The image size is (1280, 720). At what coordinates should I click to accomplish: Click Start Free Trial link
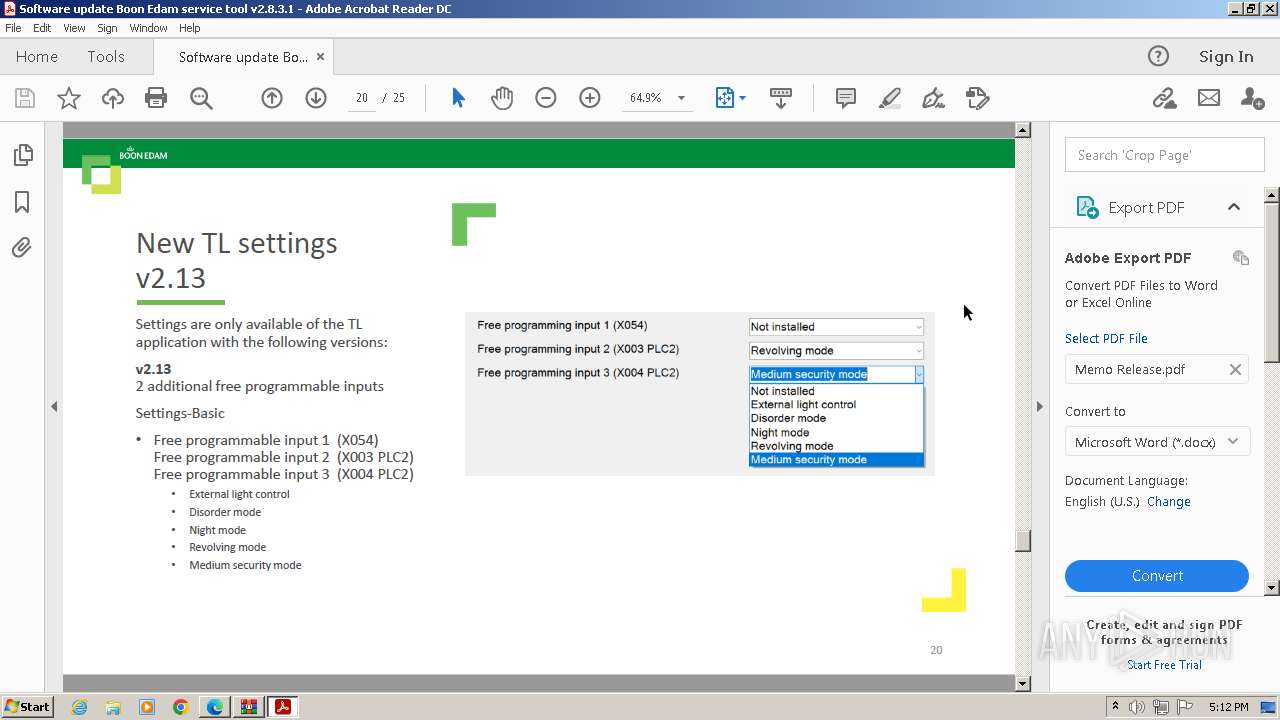coord(1164,665)
